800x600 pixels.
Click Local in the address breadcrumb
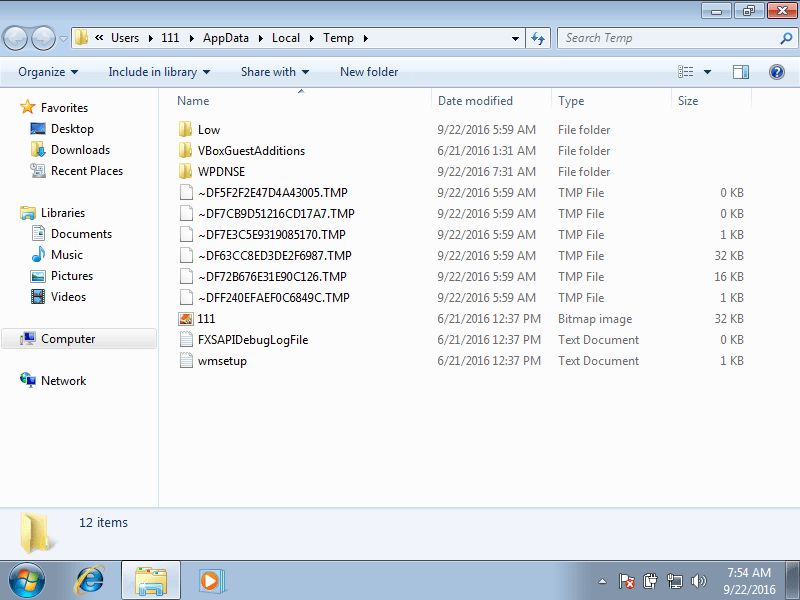pos(286,38)
